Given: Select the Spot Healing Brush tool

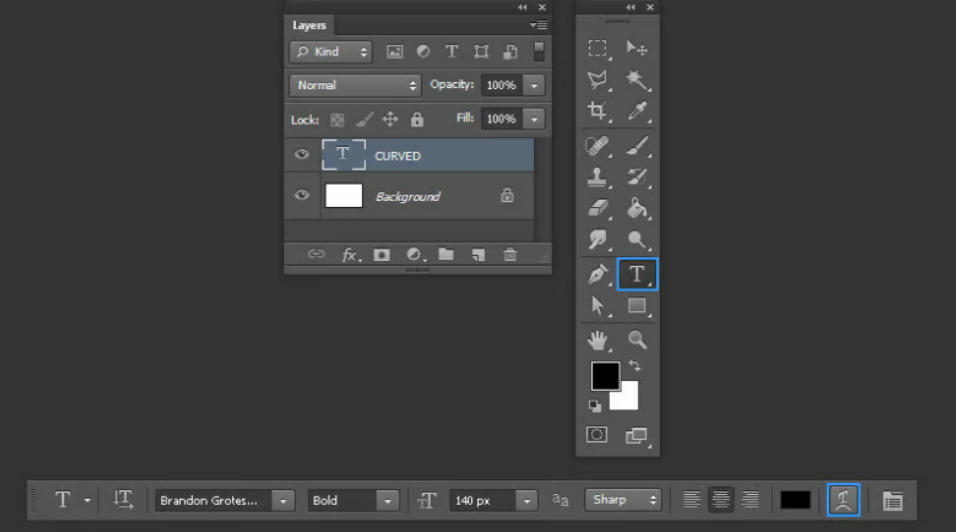Looking at the screenshot, I should point(598,146).
